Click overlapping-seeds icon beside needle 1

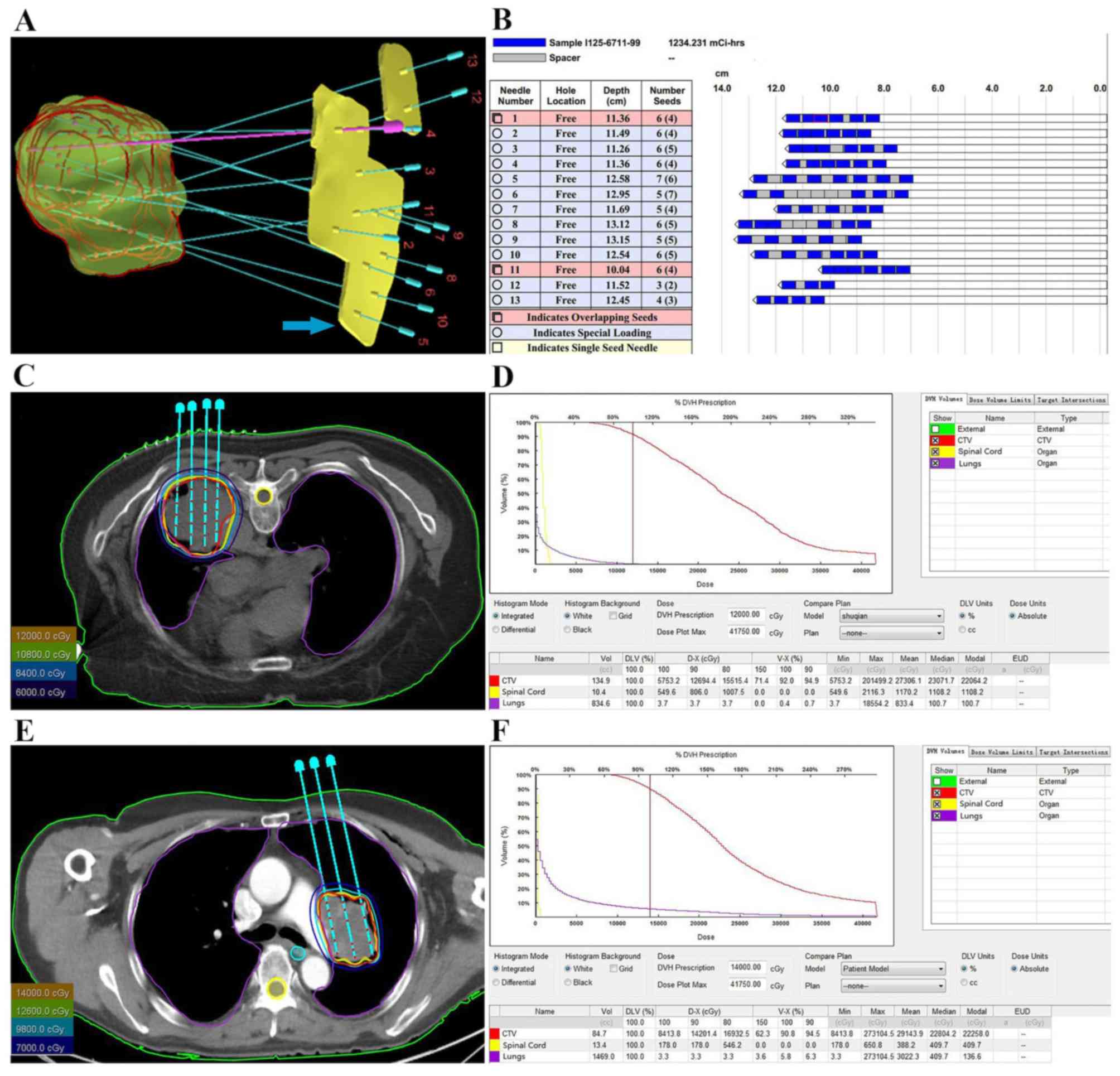pos(498,119)
